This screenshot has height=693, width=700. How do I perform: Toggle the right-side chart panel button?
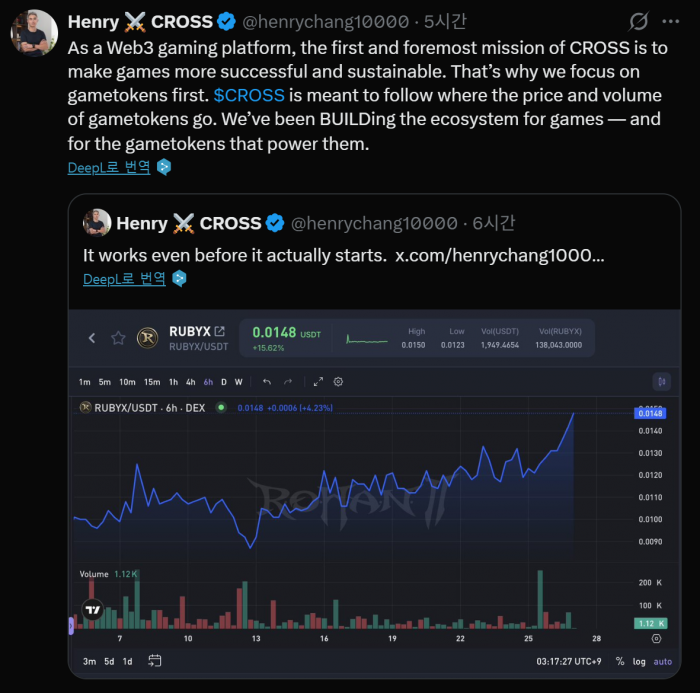[661, 382]
